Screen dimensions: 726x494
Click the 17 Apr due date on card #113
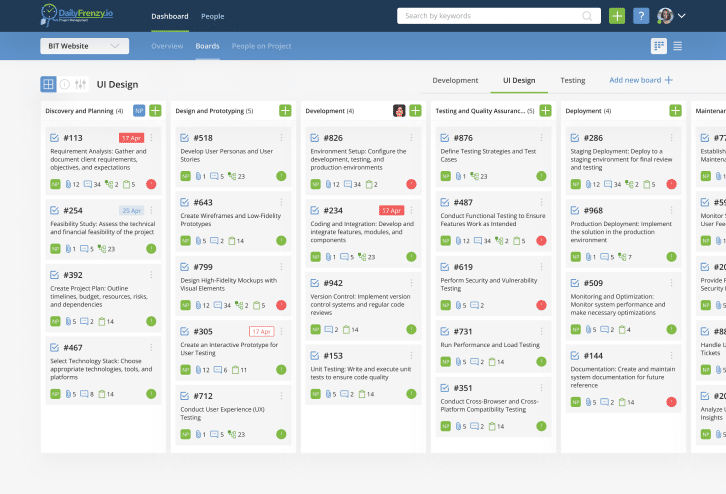point(131,138)
